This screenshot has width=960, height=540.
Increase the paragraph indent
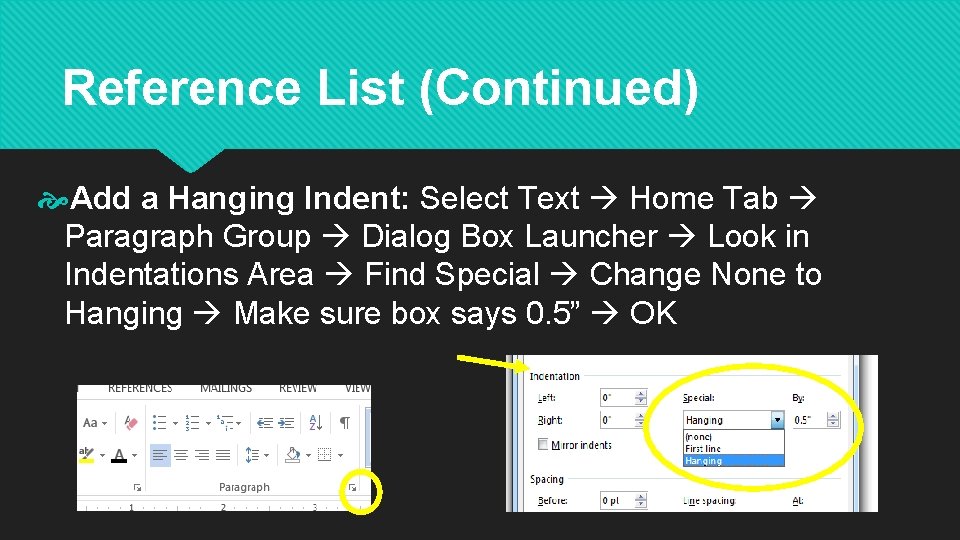point(286,422)
